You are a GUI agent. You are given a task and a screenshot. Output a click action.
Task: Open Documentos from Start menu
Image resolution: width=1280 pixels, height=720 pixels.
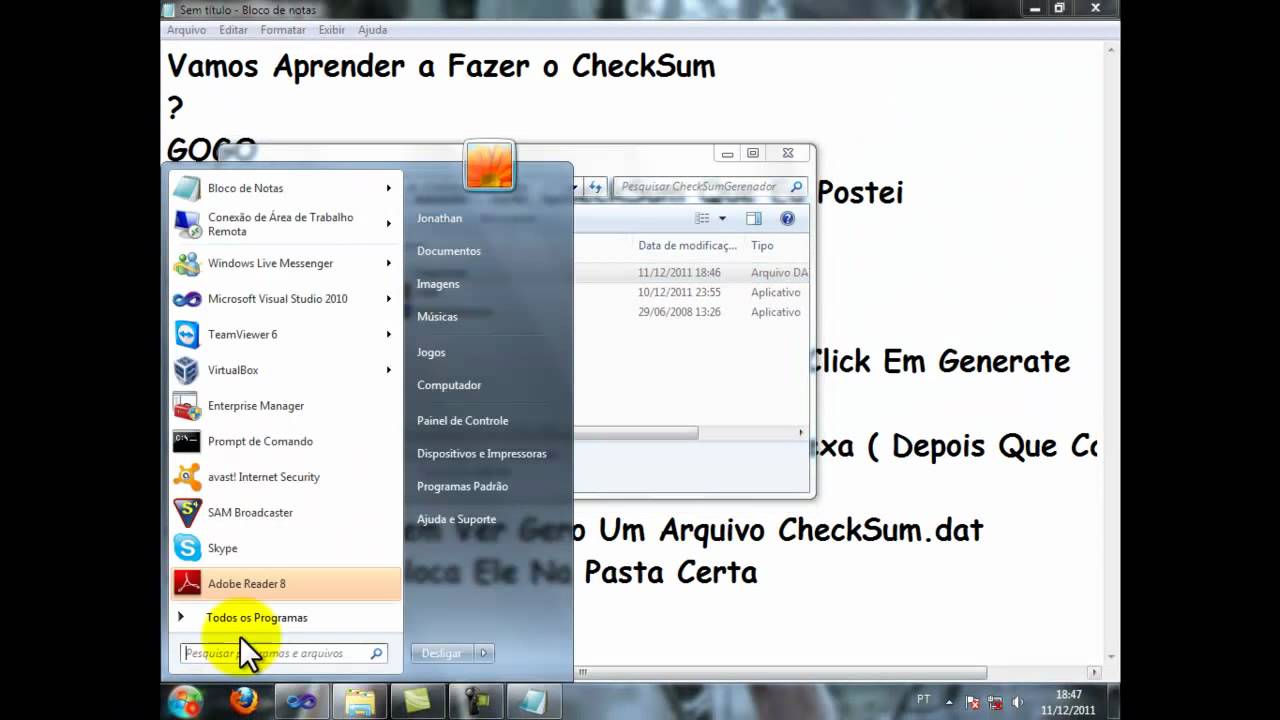click(x=449, y=251)
